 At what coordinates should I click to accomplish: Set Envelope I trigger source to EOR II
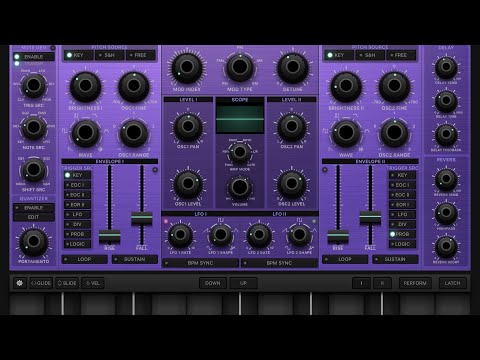coord(77,205)
